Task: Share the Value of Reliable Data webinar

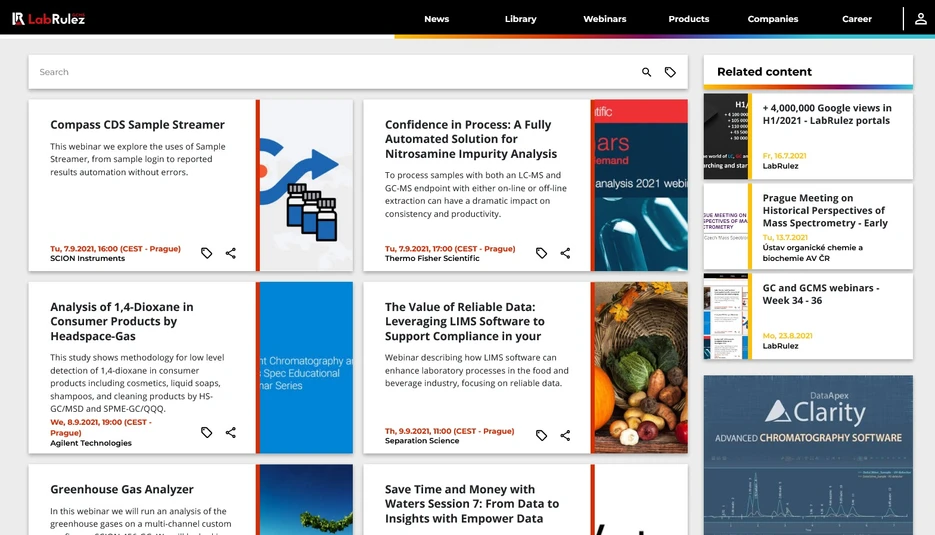Action: tap(565, 435)
